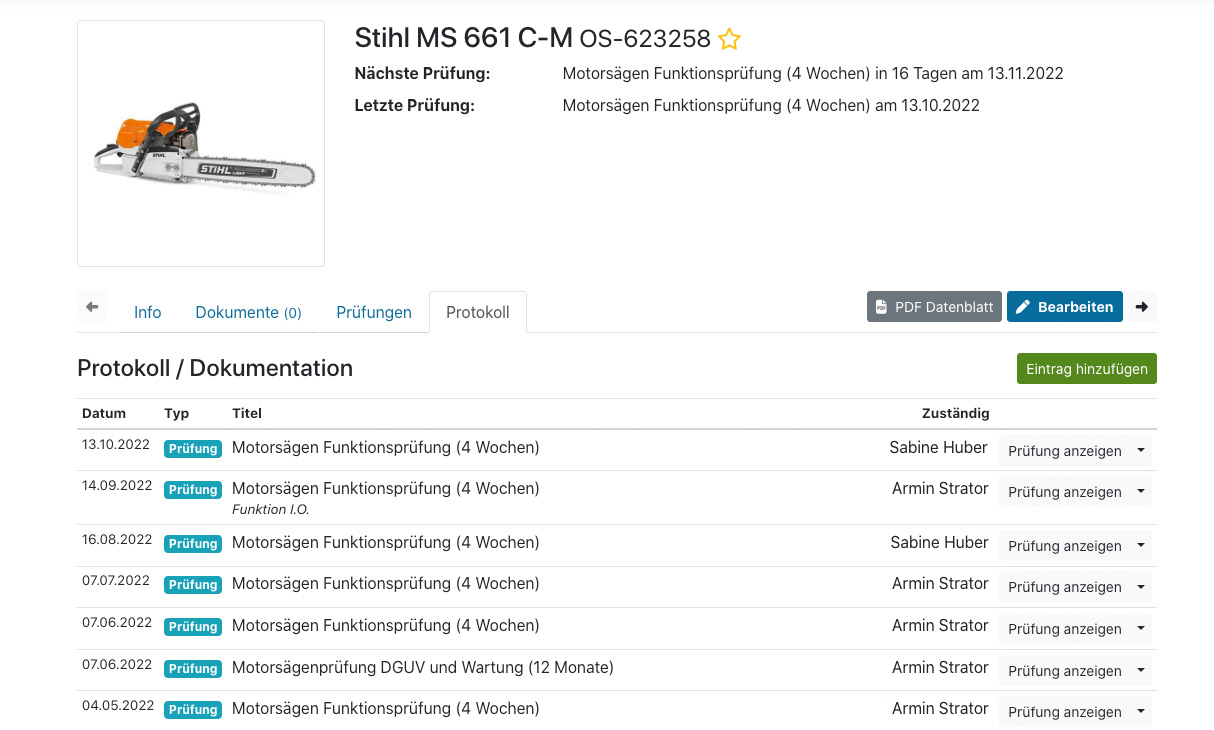Click the Prüfung badge on 14.09.2022 row
The image size is (1214, 730).
[193, 490]
